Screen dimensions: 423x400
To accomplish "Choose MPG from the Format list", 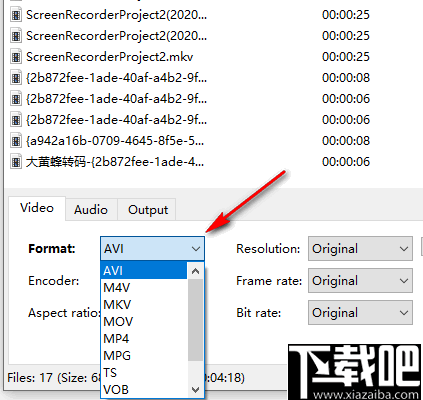I will point(144,355).
